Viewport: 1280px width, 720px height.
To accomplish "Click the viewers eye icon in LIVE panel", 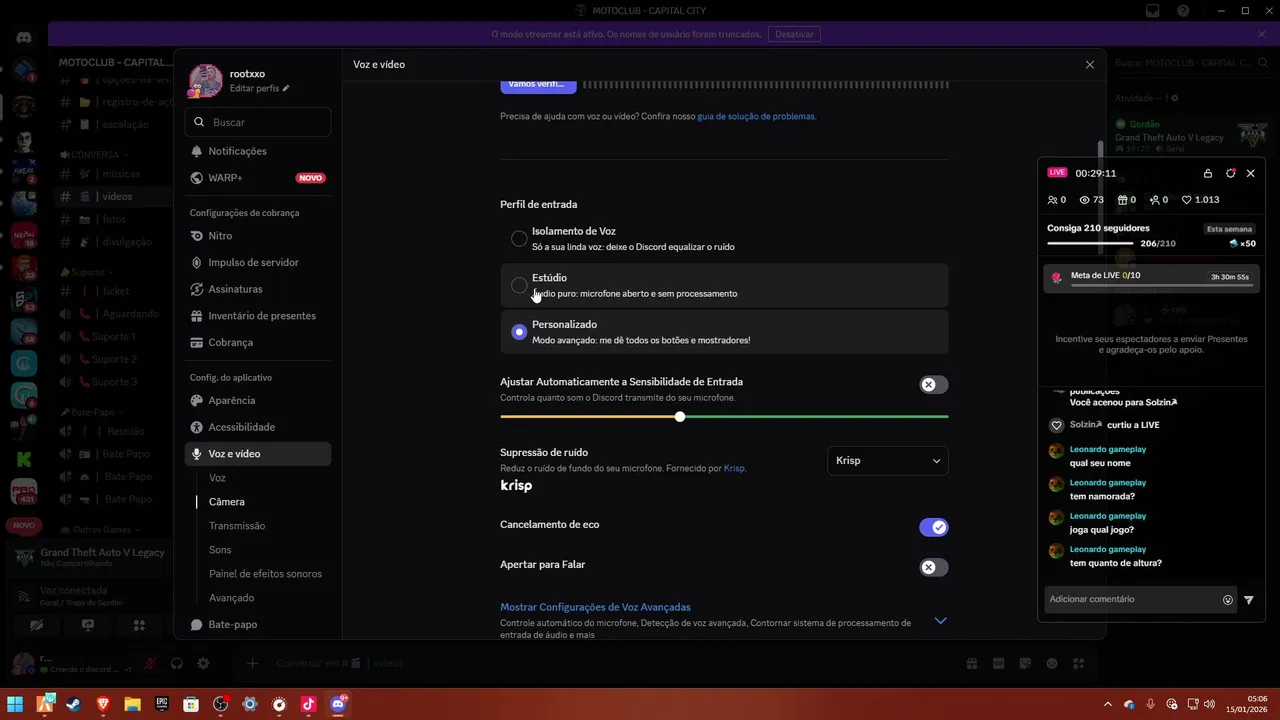I will click(x=1084, y=200).
